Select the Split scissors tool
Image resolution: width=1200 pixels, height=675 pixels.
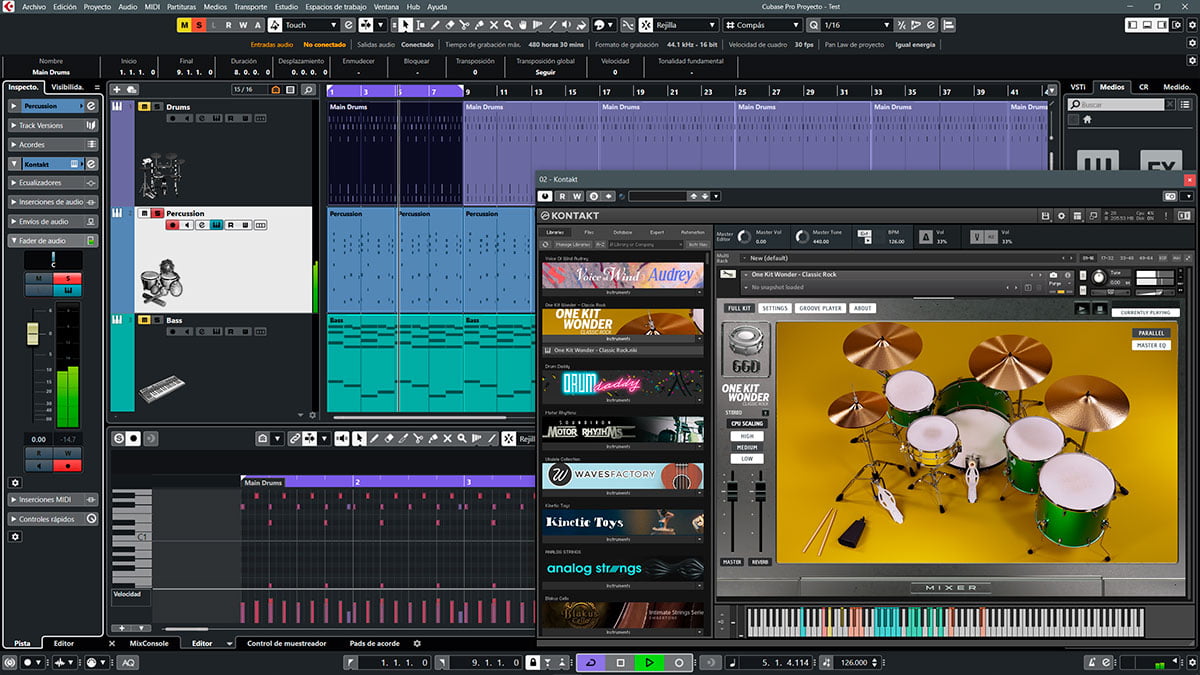[x=465, y=24]
